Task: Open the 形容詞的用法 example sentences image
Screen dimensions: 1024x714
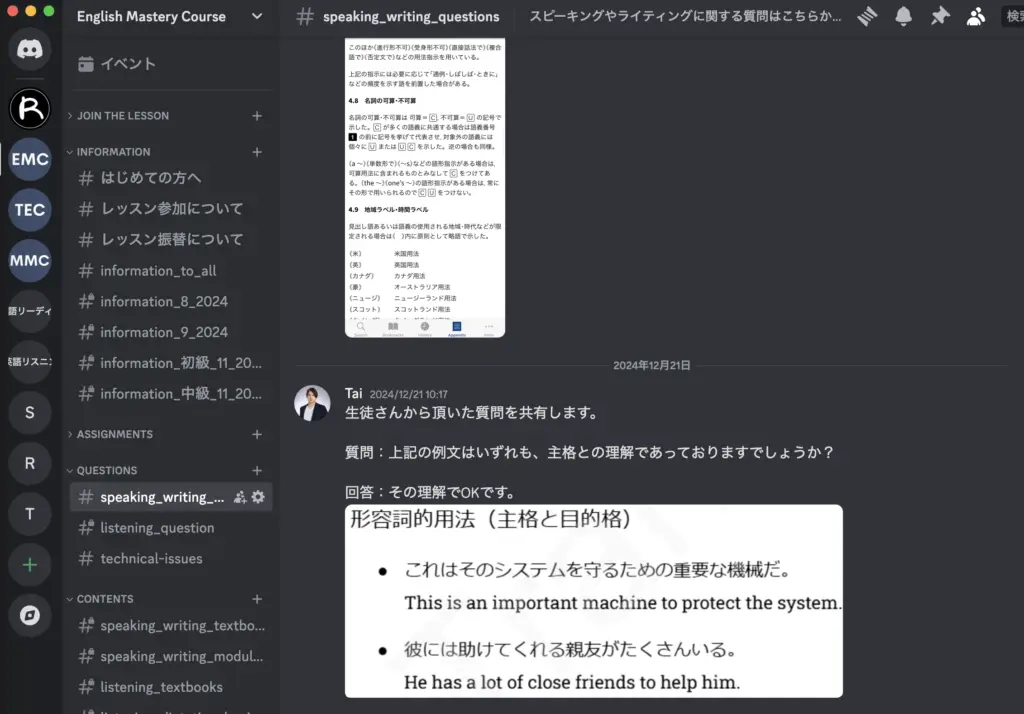Action: click(x=594, y=601)
